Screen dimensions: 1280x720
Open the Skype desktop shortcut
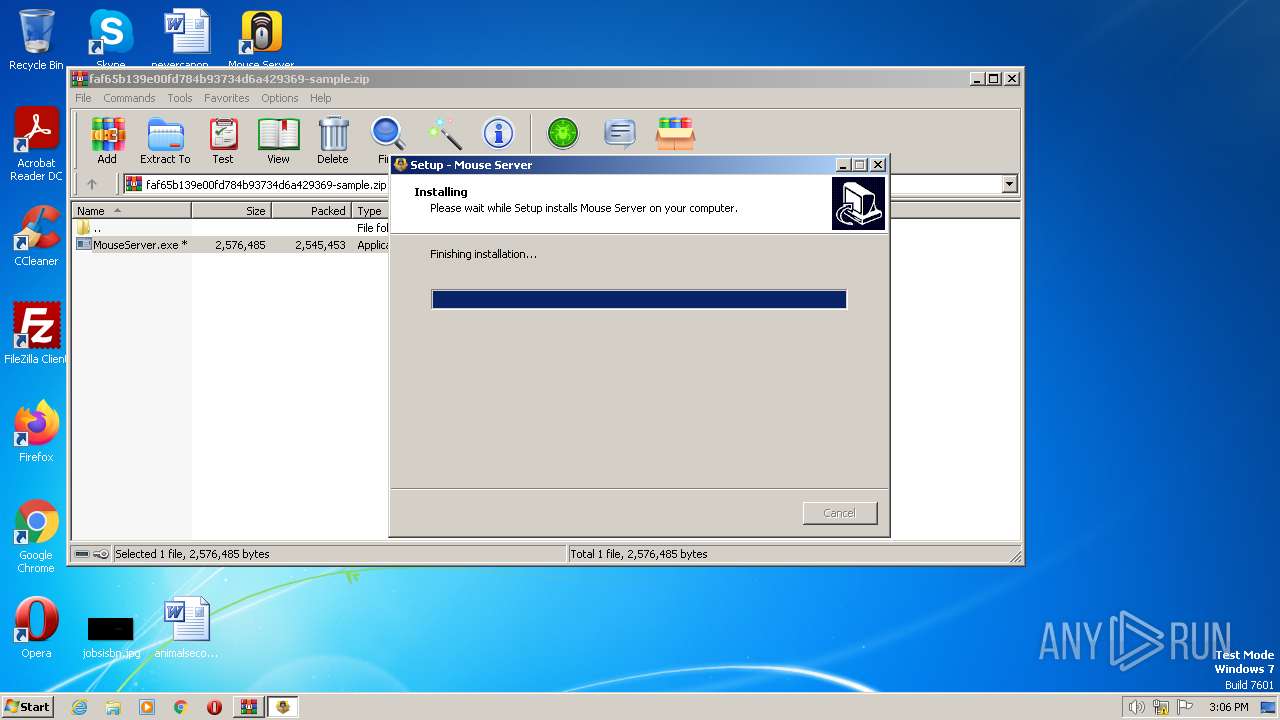[110, 38]
